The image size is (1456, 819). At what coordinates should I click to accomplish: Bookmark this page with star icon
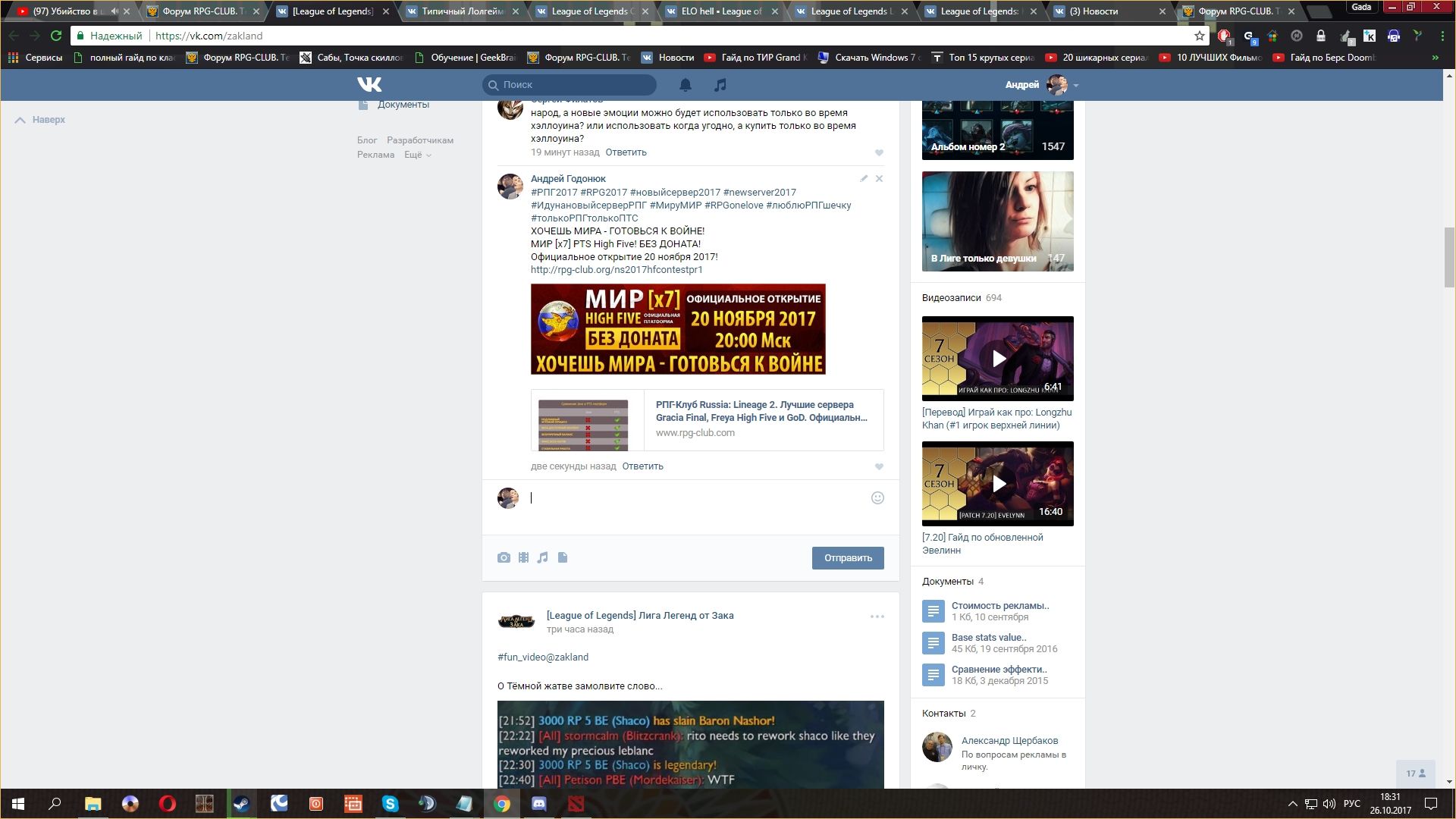point(1199,36)
